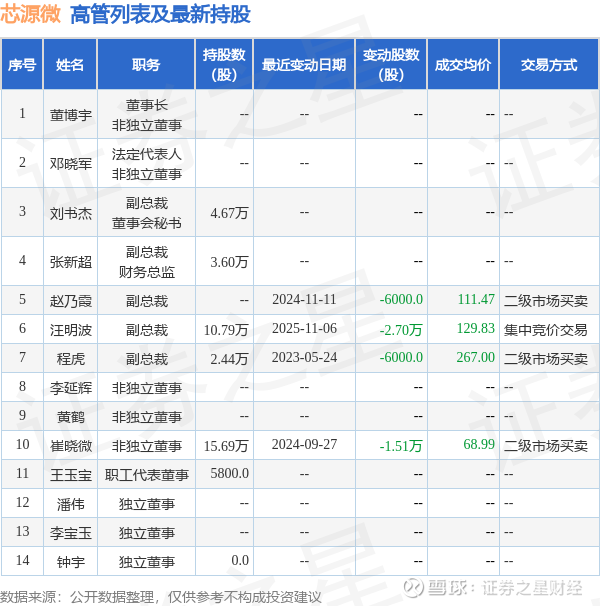Click the 10.79万 shareholding value
600x606 pixels.
tap(226, 330)
